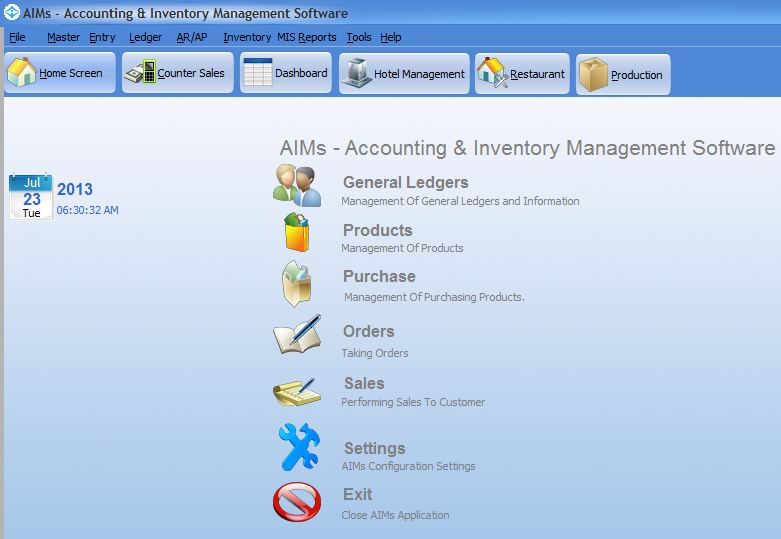781x539 pixels.
Task: Click 'Close AIMs Application' description
Action: [395, 515]
